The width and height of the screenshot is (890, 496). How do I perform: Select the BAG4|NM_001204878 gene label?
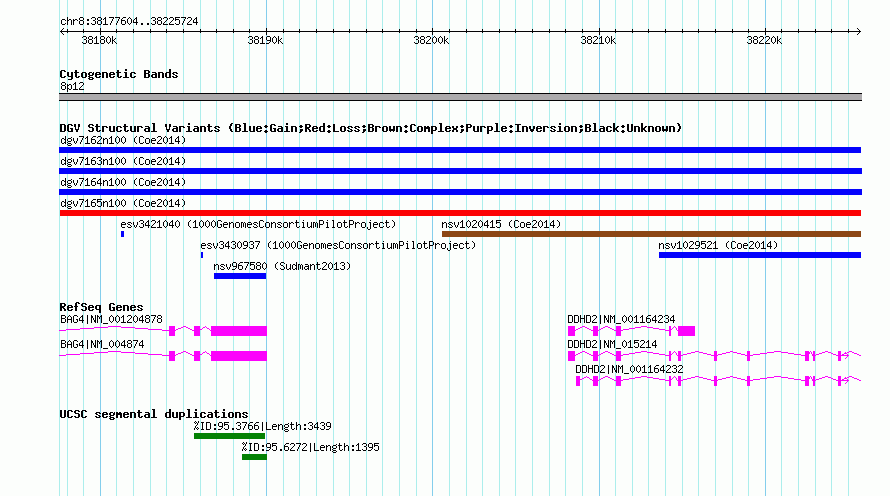(111, 320)
